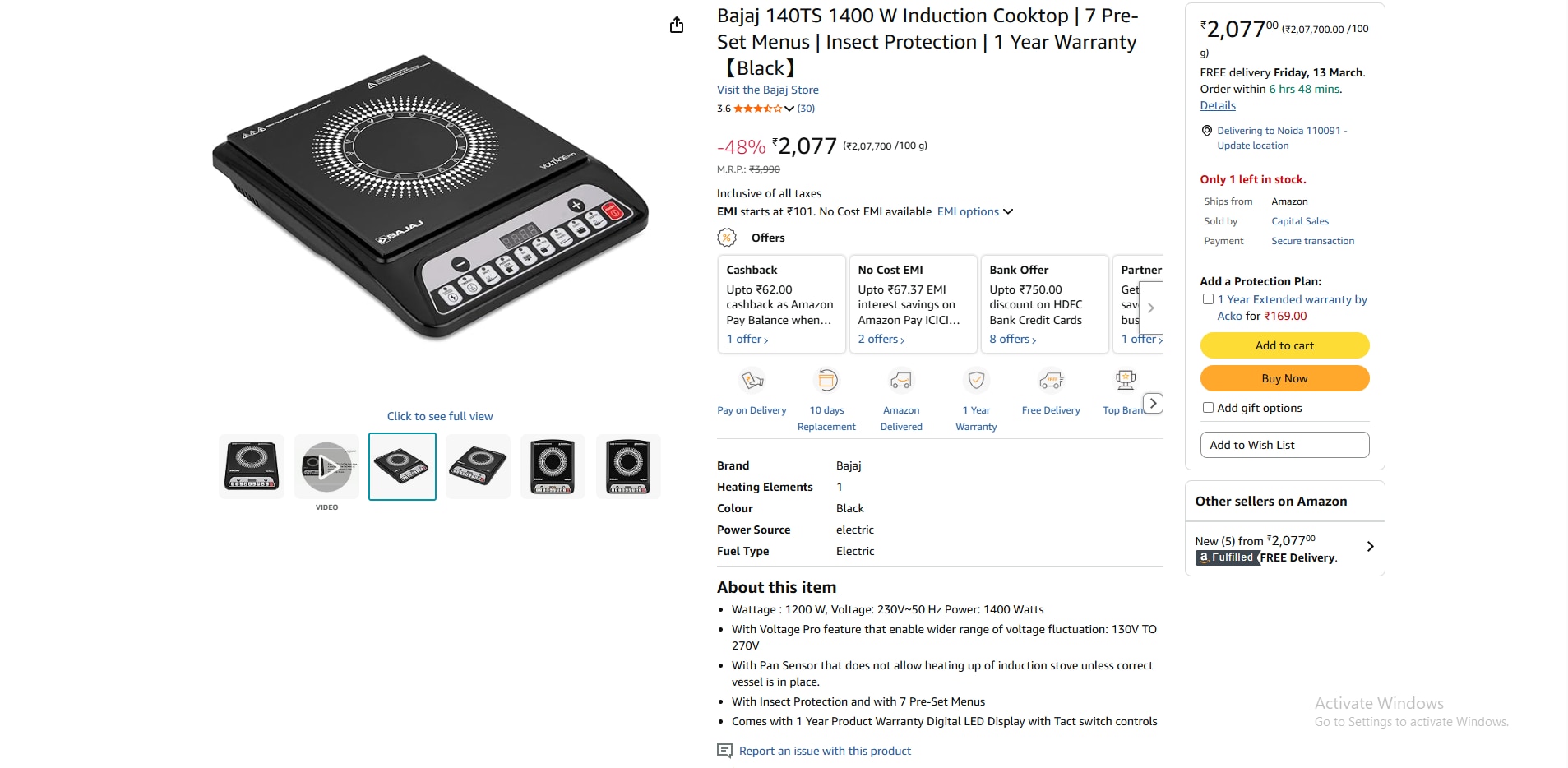Screen dimensions: 1568x768
Task: Check the Add gift options box
Action: click(x=1208, y=408)
